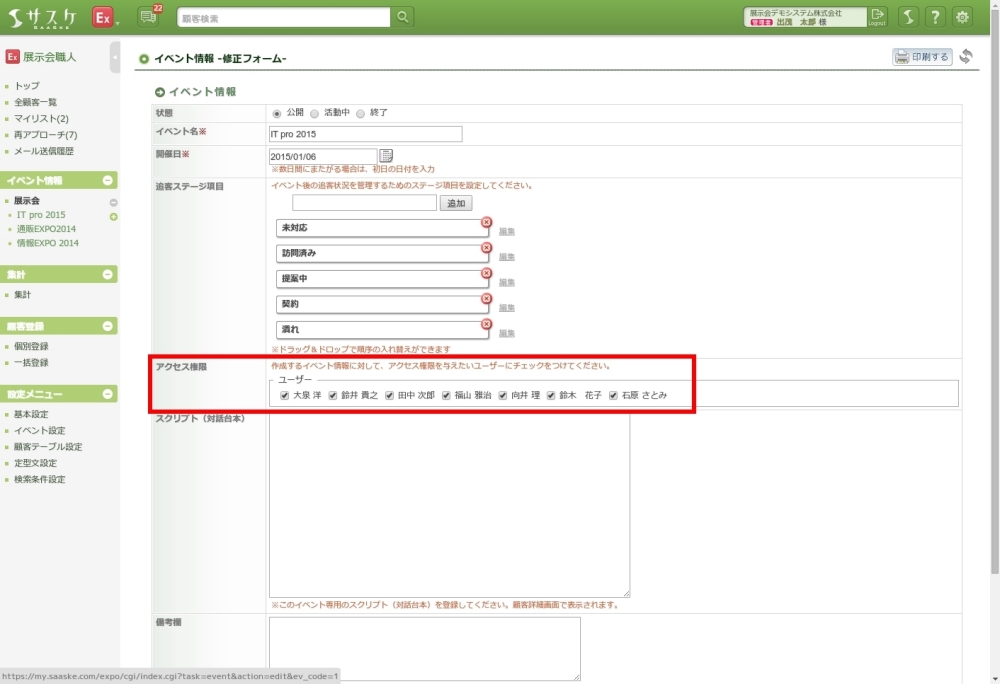Open the help question mark icon
The height and width of the screenshot is (684, 1000).
point(935,17)
